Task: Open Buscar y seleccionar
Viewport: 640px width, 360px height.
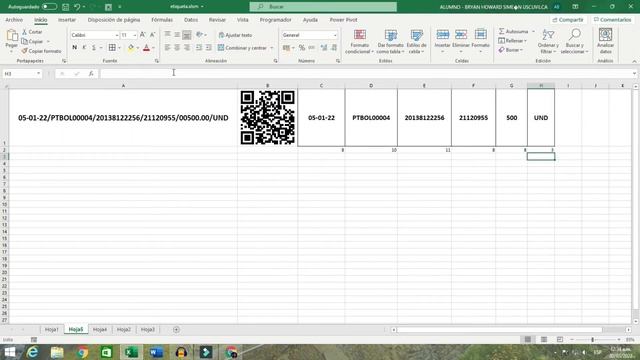Action: pyautogui.click(x=574, y=41)
